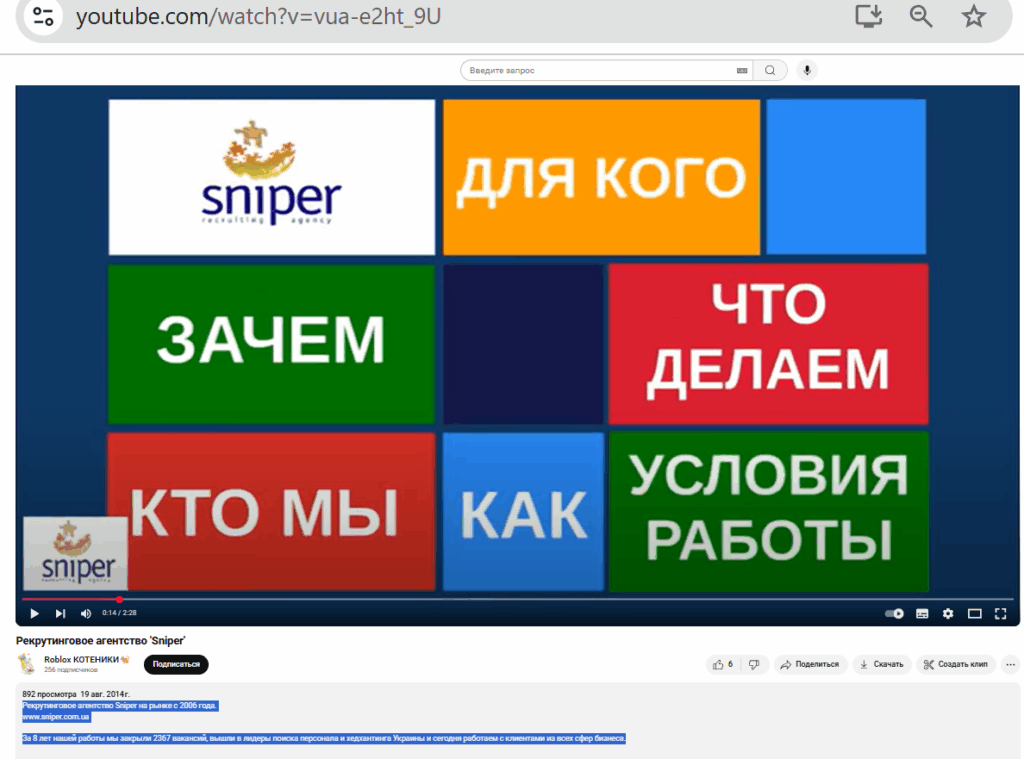
Task: Click the Скачать download button
Action: (x=882, y=664)
